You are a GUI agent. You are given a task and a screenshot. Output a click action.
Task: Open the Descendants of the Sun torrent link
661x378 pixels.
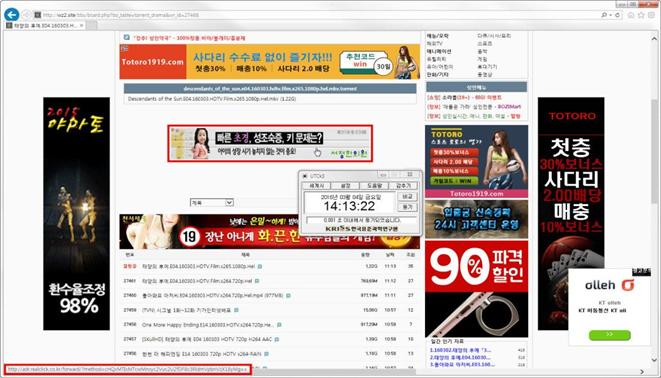point(270,88)
